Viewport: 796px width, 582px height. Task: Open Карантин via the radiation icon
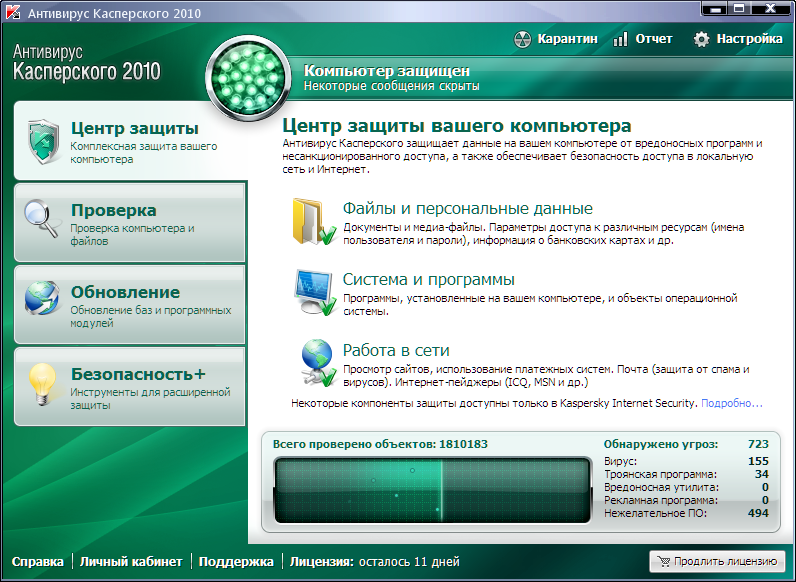(522, 39)
